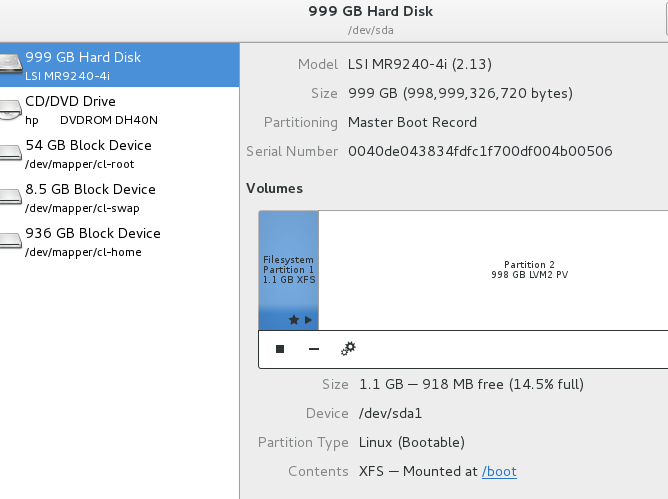Viewport: 668px width, 499px height.
Task: Open the /boot mount point link
Action: [x=499, y=471]
